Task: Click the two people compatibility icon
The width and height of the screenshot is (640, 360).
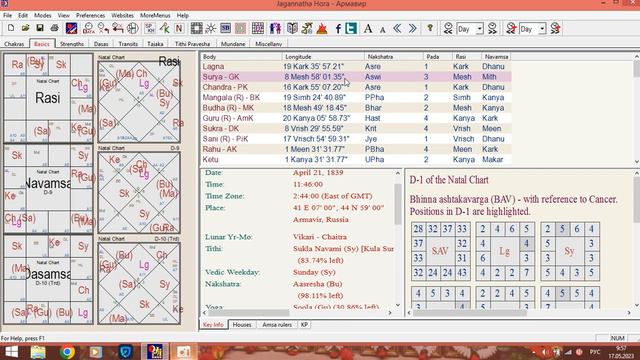Action: click(276, 28)
